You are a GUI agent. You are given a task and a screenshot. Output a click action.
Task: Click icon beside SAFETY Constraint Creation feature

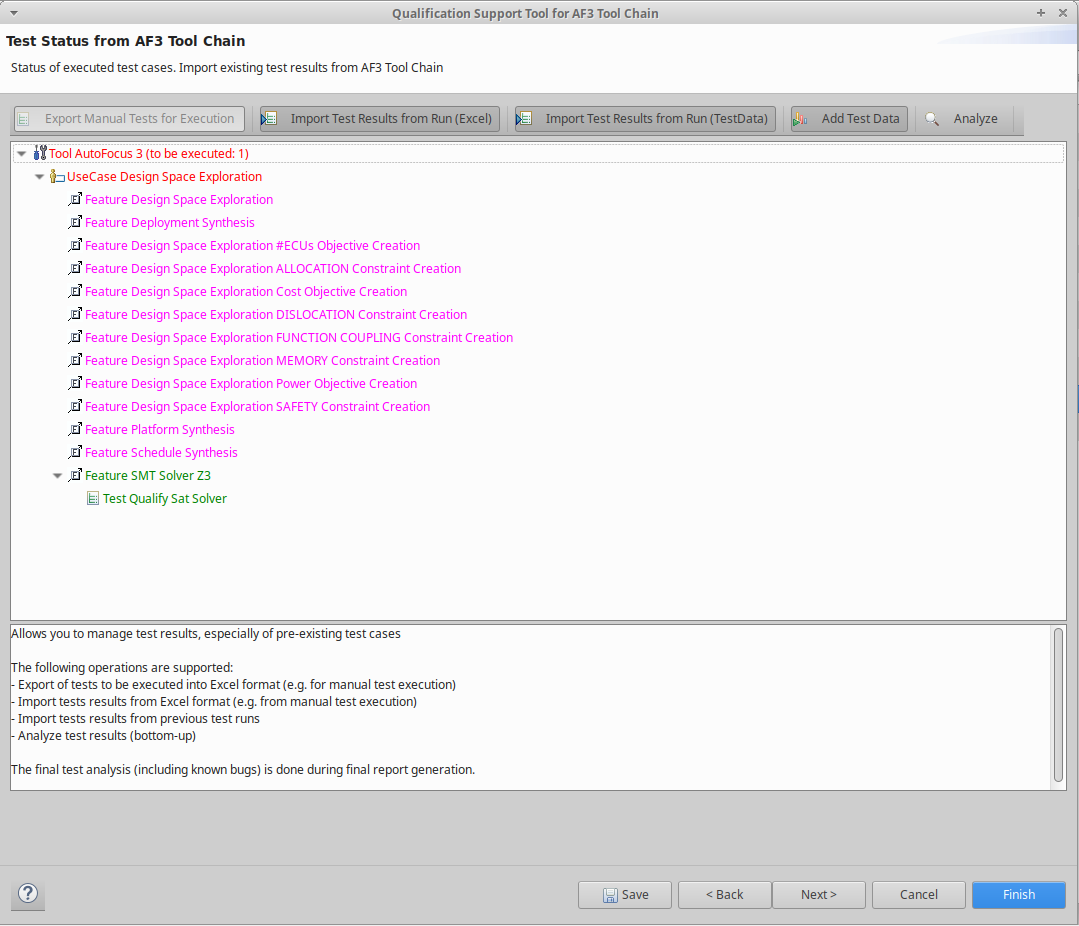click(75, 407)
